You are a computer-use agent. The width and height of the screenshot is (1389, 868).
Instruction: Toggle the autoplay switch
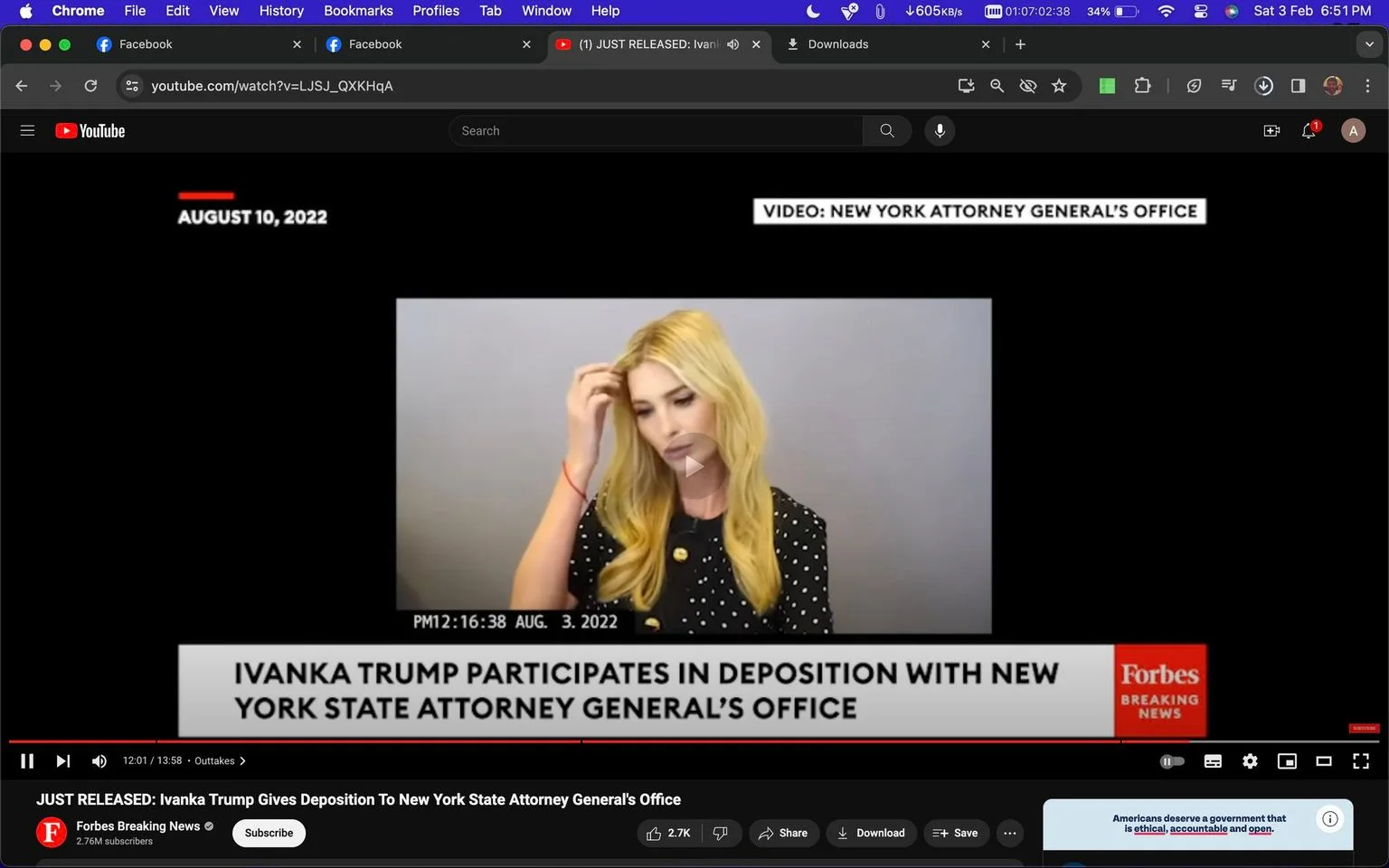1172,761
